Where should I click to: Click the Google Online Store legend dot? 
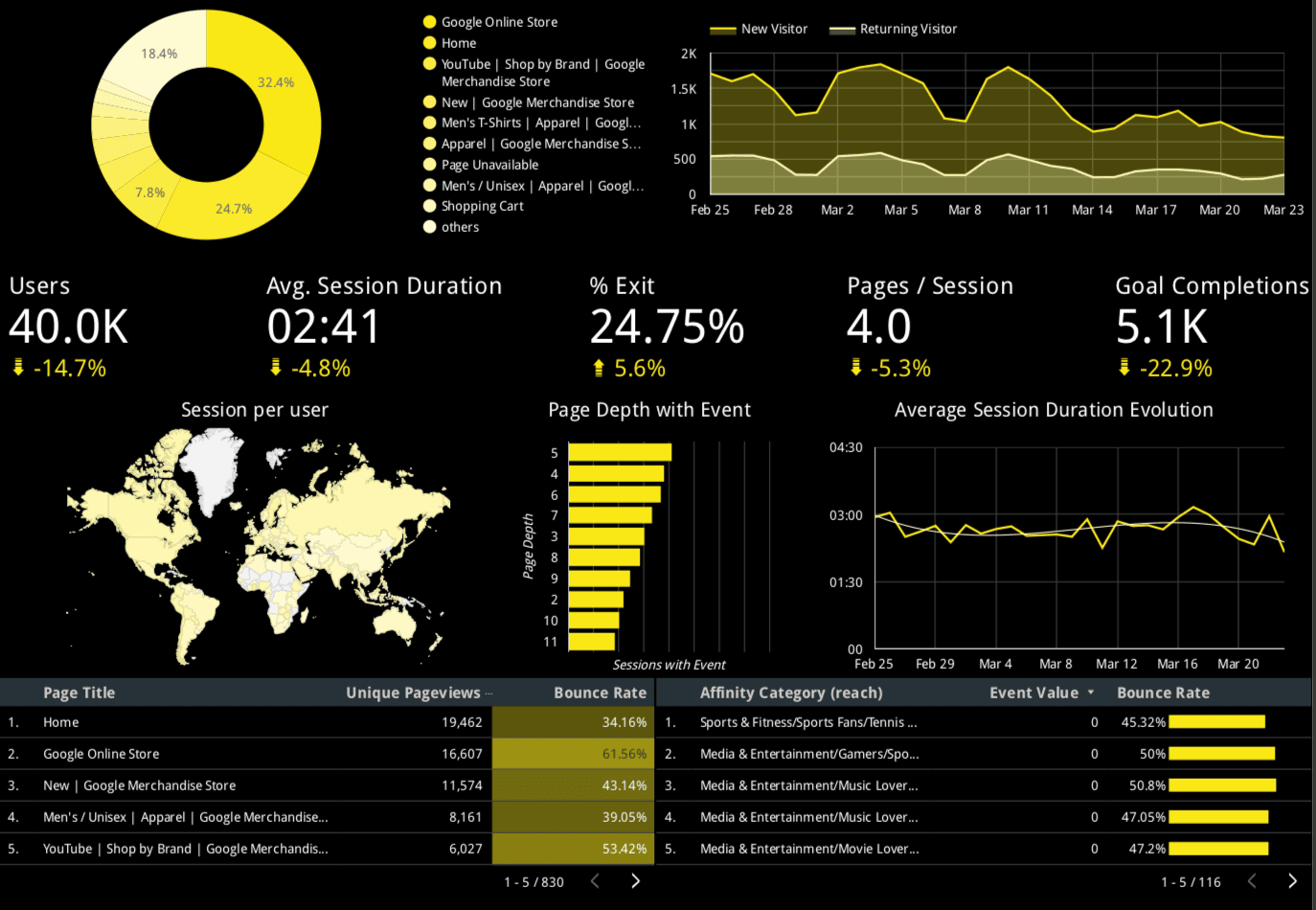coord(430,21)
